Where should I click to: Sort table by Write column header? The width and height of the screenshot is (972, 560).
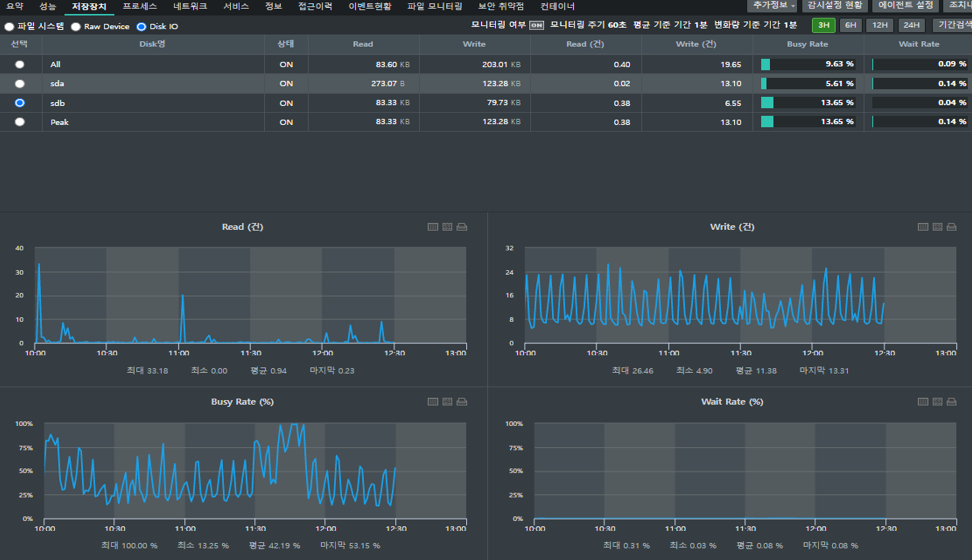click(474, 44)
